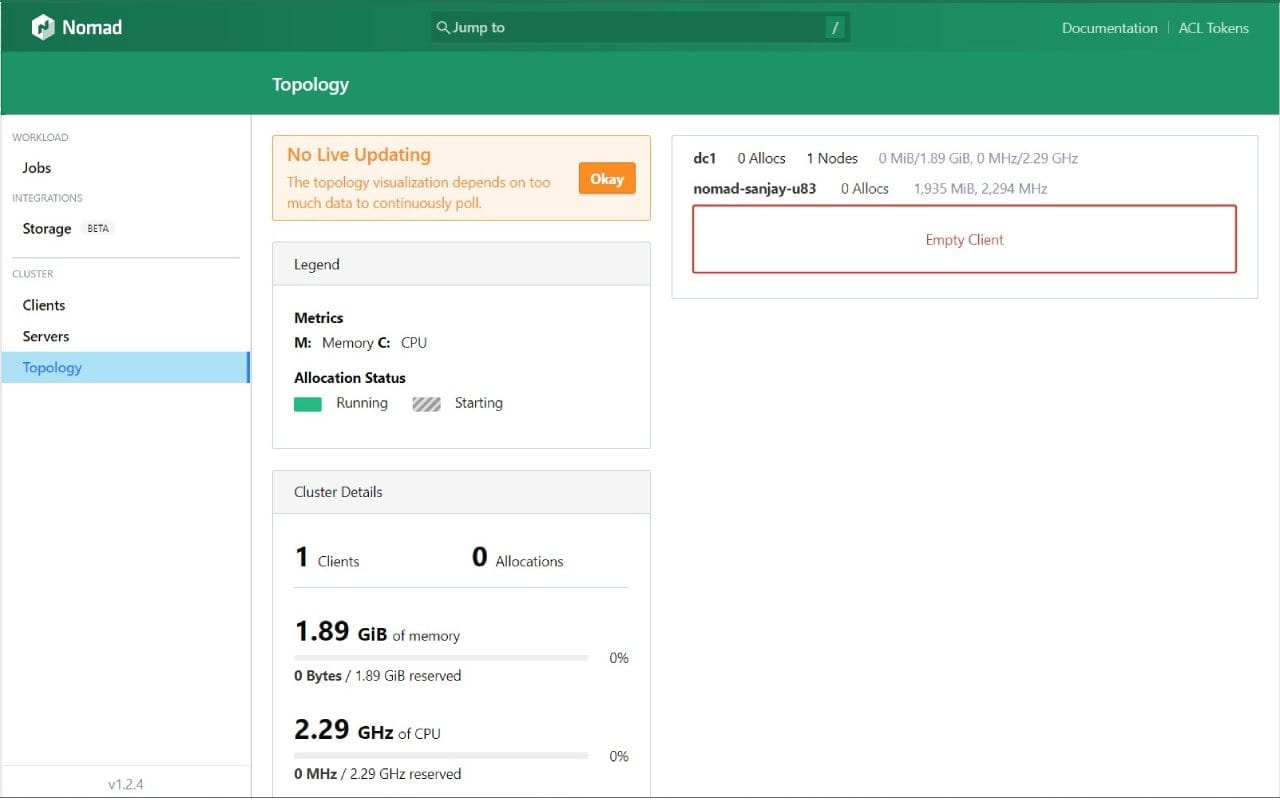
Task: Select Topology in the cluster sidebar
Action: coord(51,367)
